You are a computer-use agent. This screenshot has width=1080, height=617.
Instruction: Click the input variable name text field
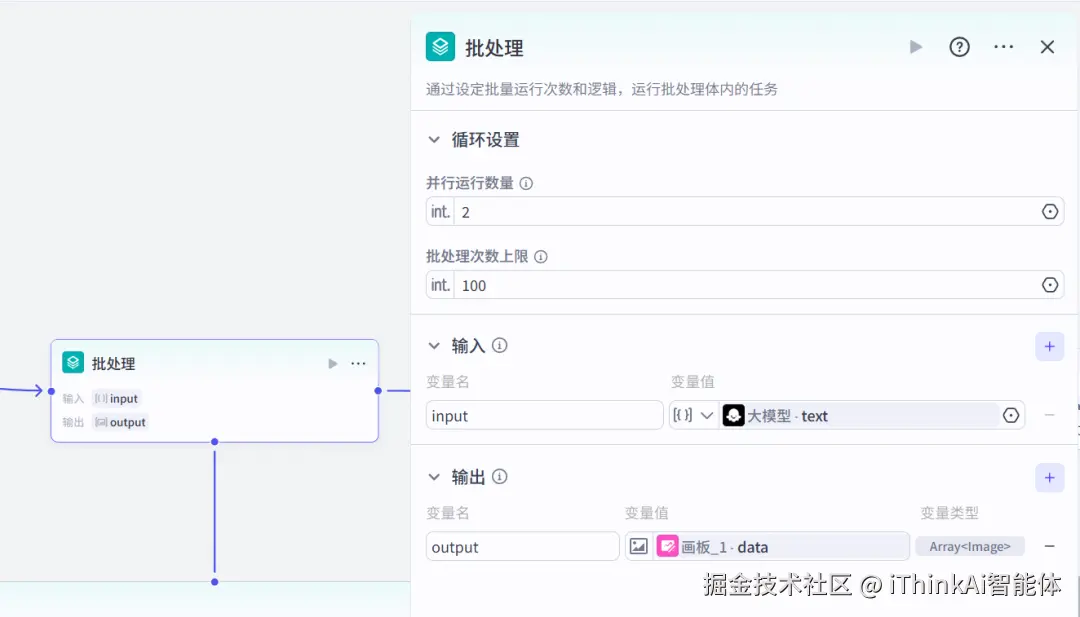(x=544, y=415)
